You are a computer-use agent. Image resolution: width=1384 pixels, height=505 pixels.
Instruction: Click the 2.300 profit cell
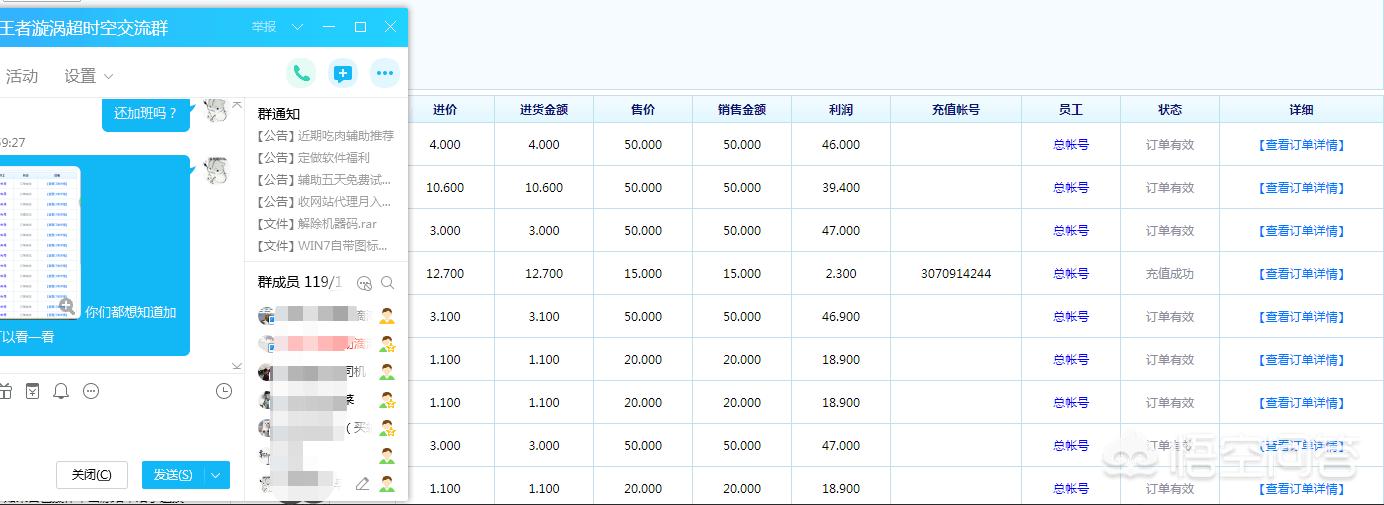[x=841, y=274]
